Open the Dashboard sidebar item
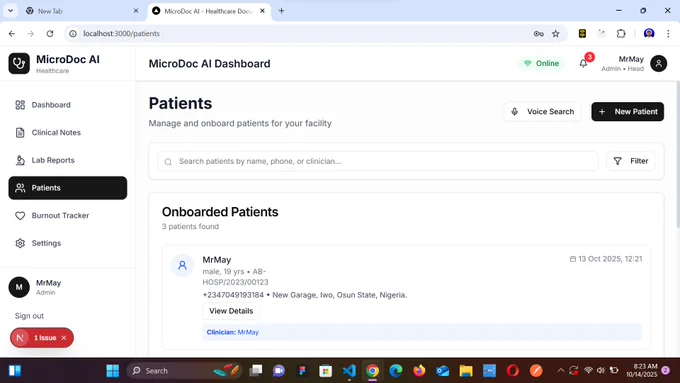 coord(68,105)
